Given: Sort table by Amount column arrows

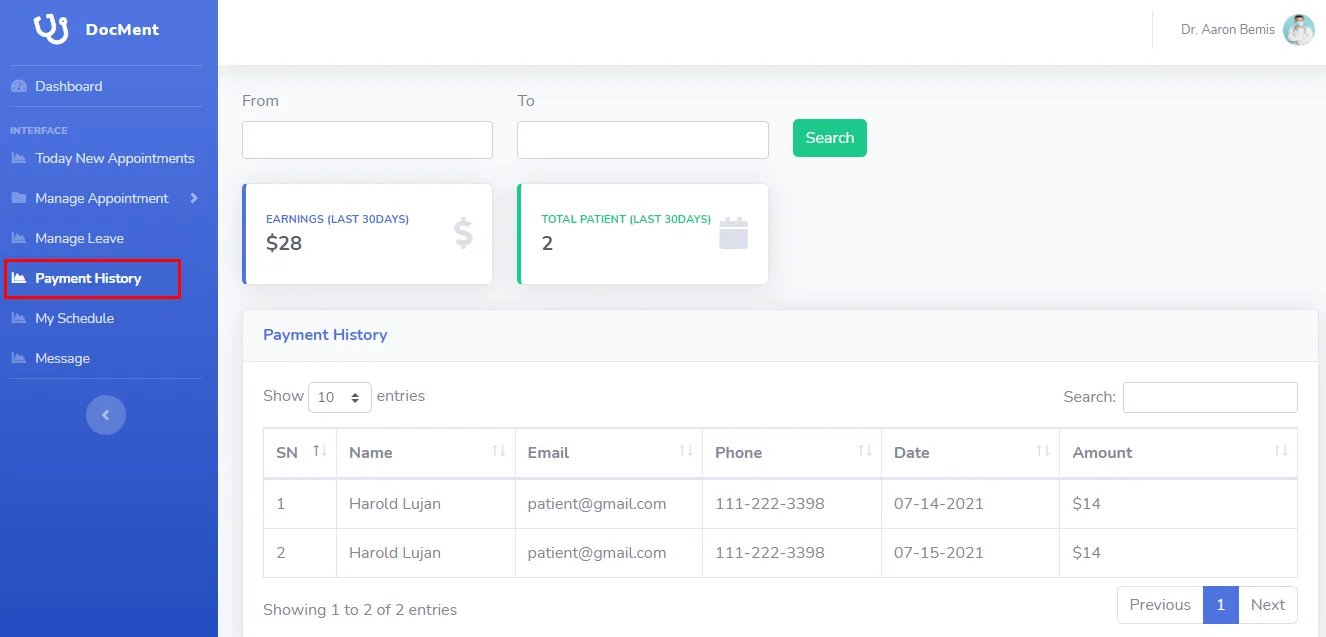Looking at the screenshot, I should pyautogui.click(x=1281, y=452).
